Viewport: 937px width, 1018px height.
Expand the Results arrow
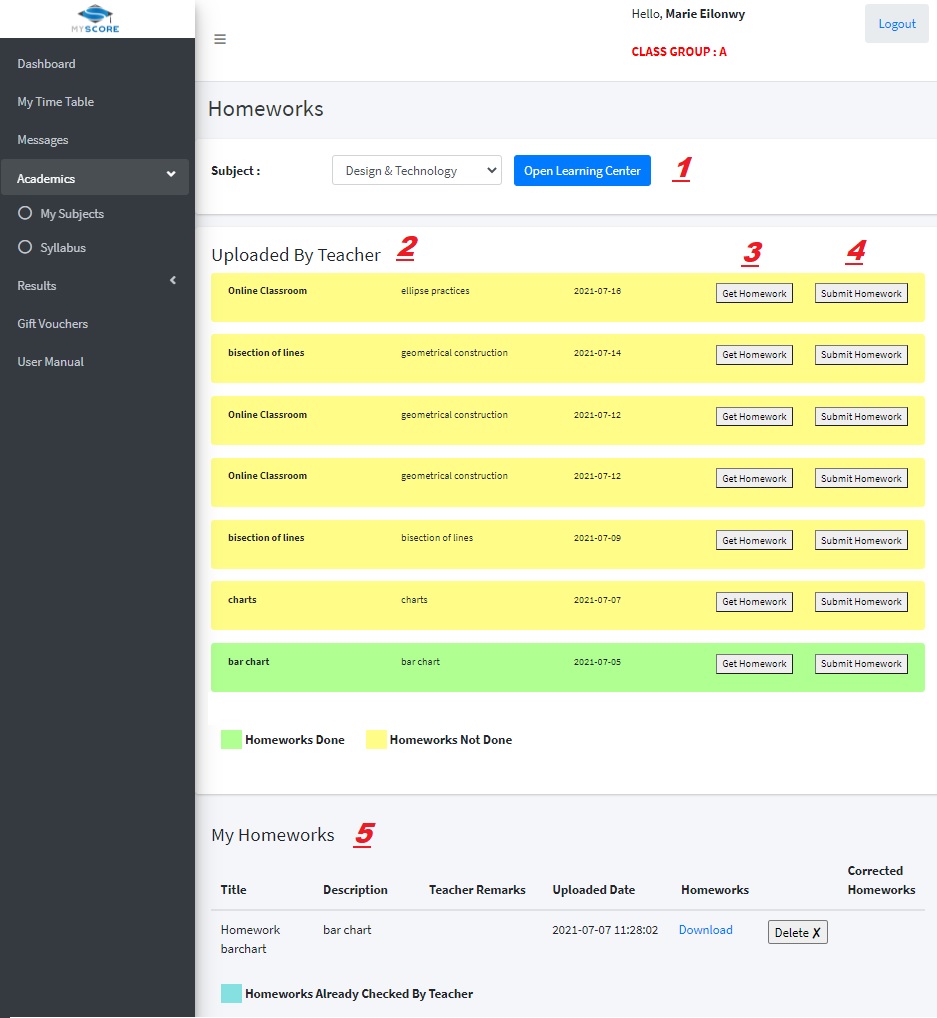tap(173, 280)
